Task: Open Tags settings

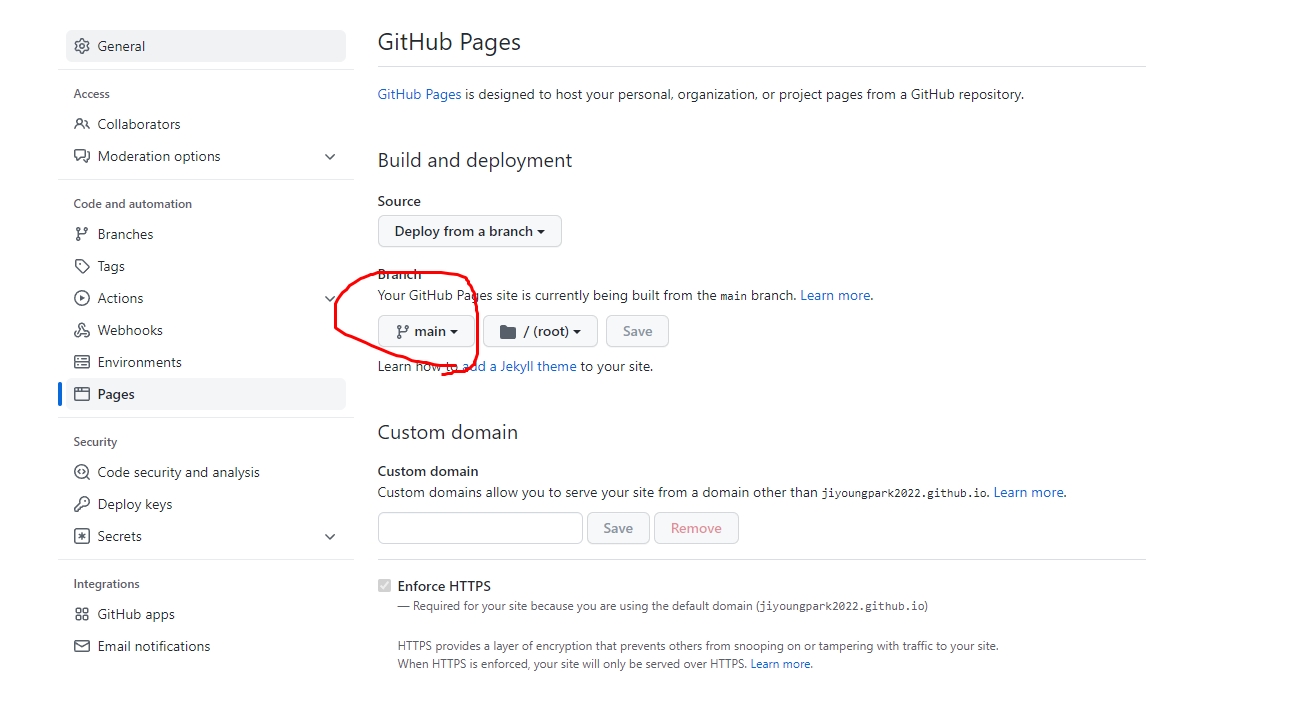Action: [x=206, y=266]
